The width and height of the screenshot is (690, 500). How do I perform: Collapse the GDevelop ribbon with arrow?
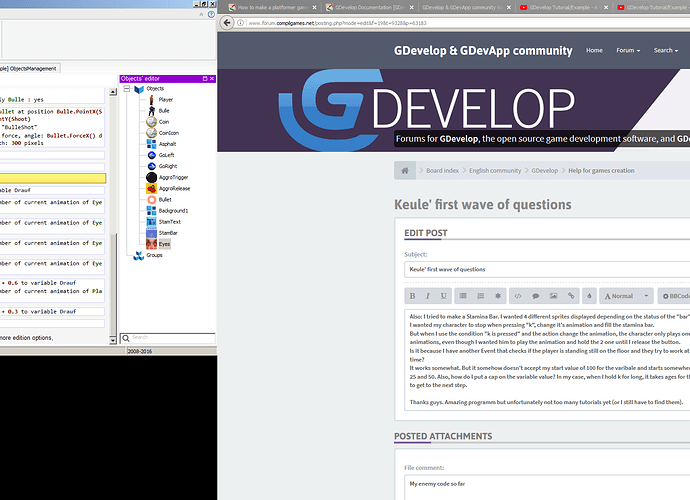(x=201, y=15)
